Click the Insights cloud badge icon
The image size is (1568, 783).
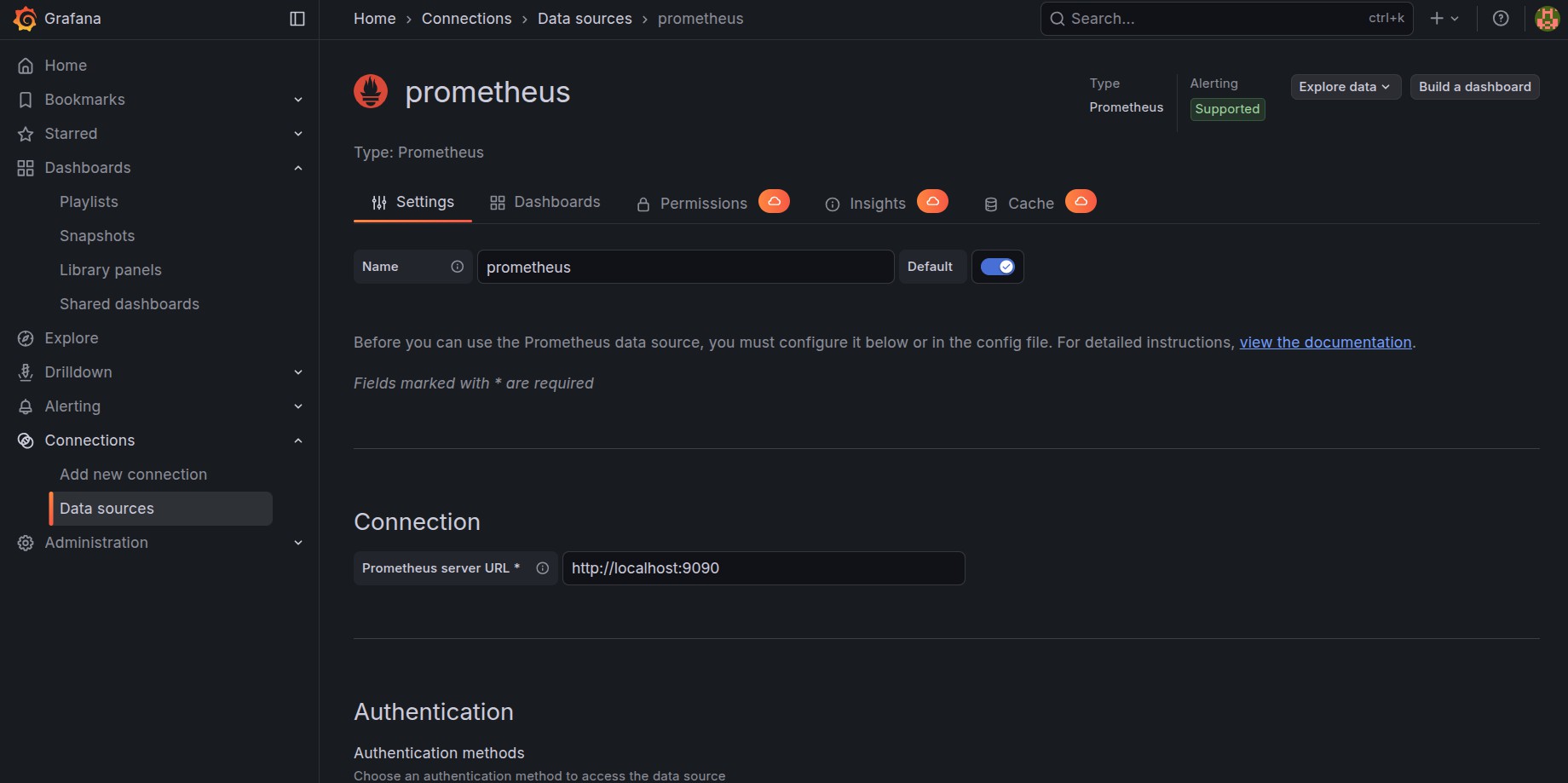tap(932, 201)
